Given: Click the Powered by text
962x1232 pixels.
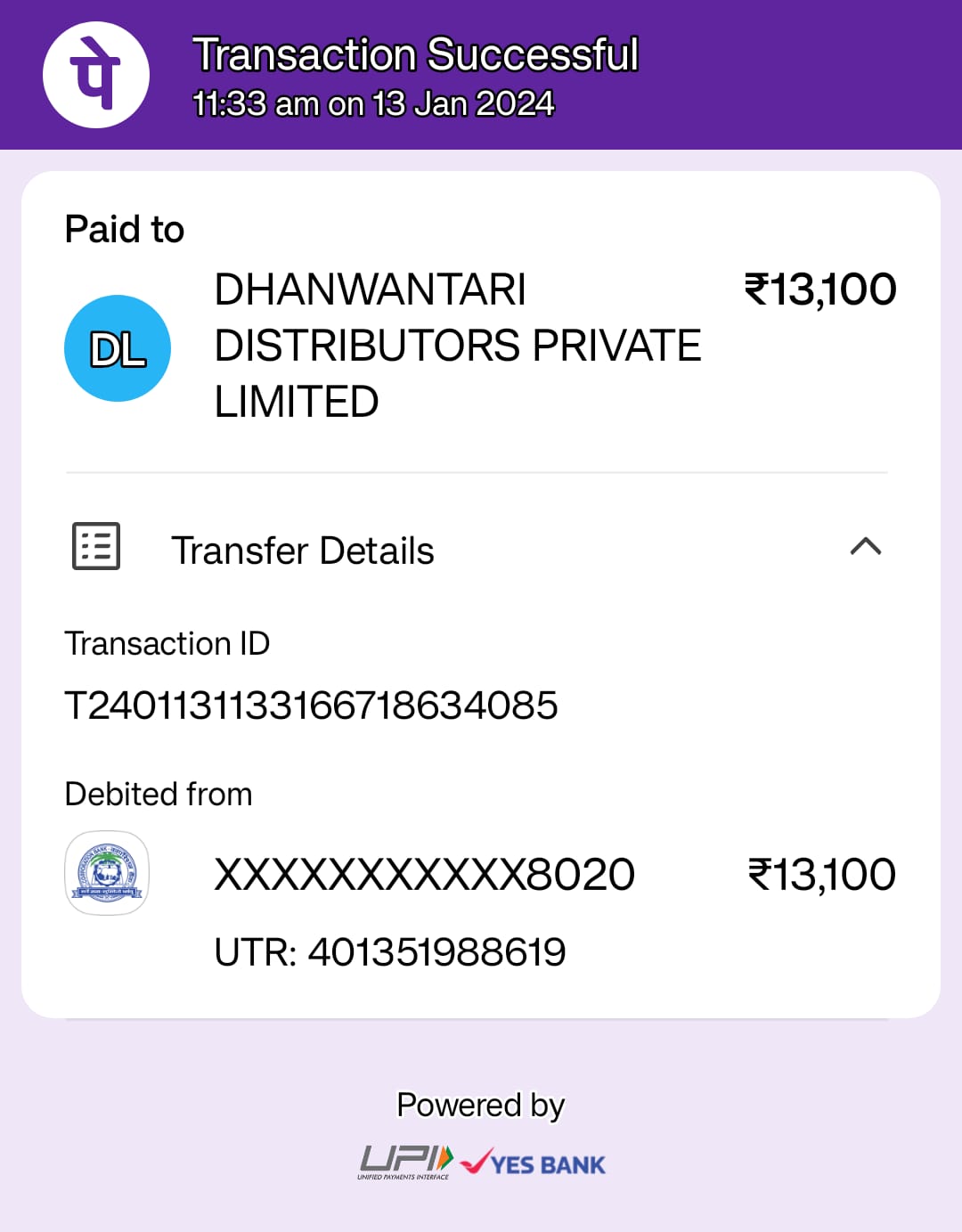Looking at the screenshot, I should click(481, 1106).
